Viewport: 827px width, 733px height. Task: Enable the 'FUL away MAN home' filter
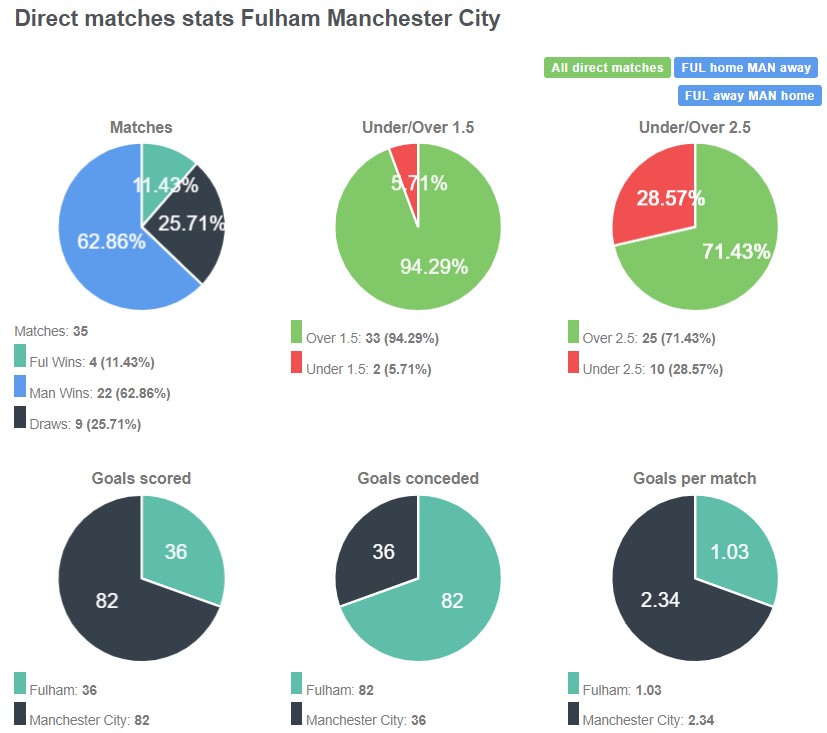[748, 96]
